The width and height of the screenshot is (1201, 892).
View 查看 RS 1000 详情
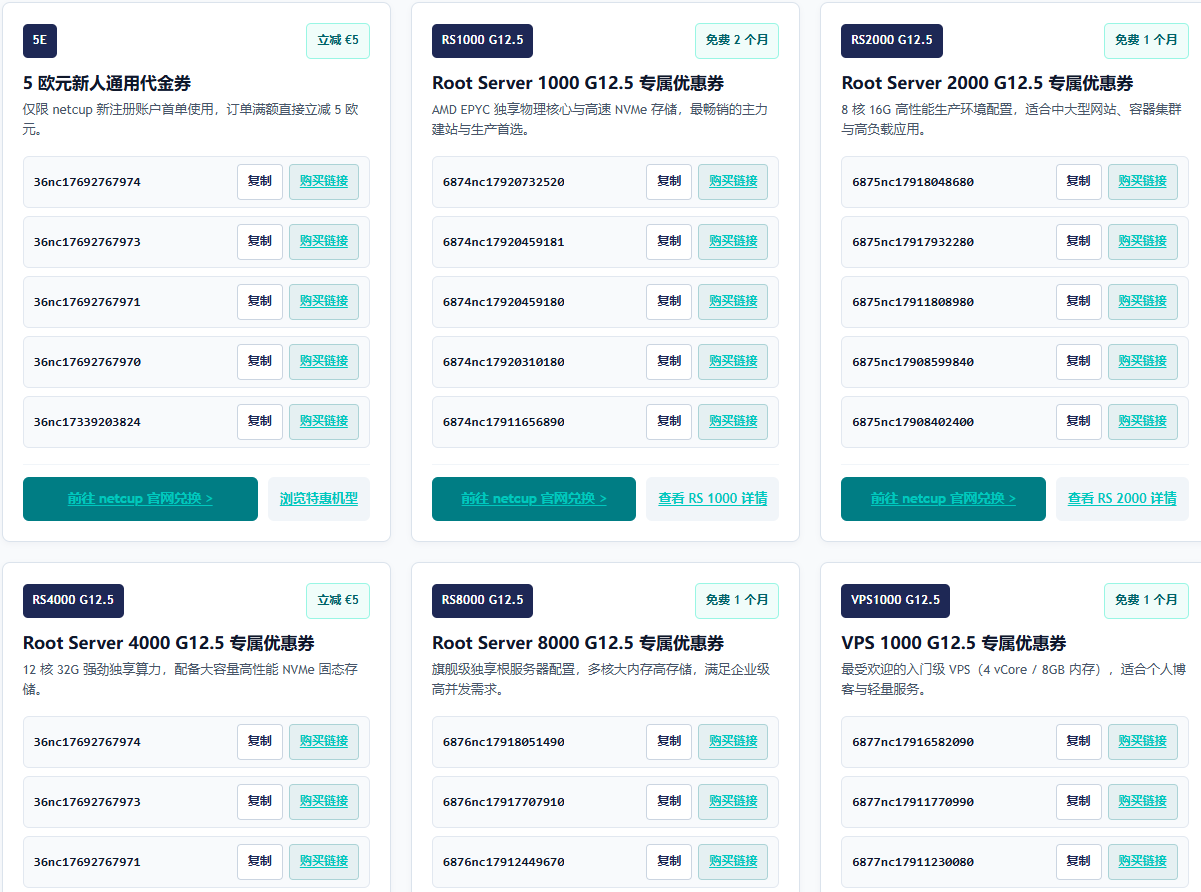713,499
